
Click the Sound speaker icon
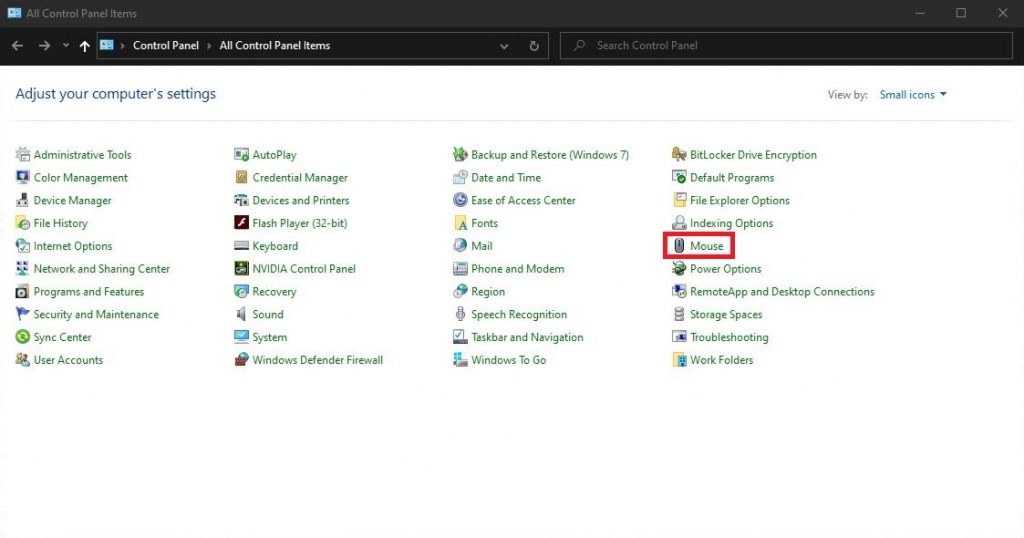point(242,315)
